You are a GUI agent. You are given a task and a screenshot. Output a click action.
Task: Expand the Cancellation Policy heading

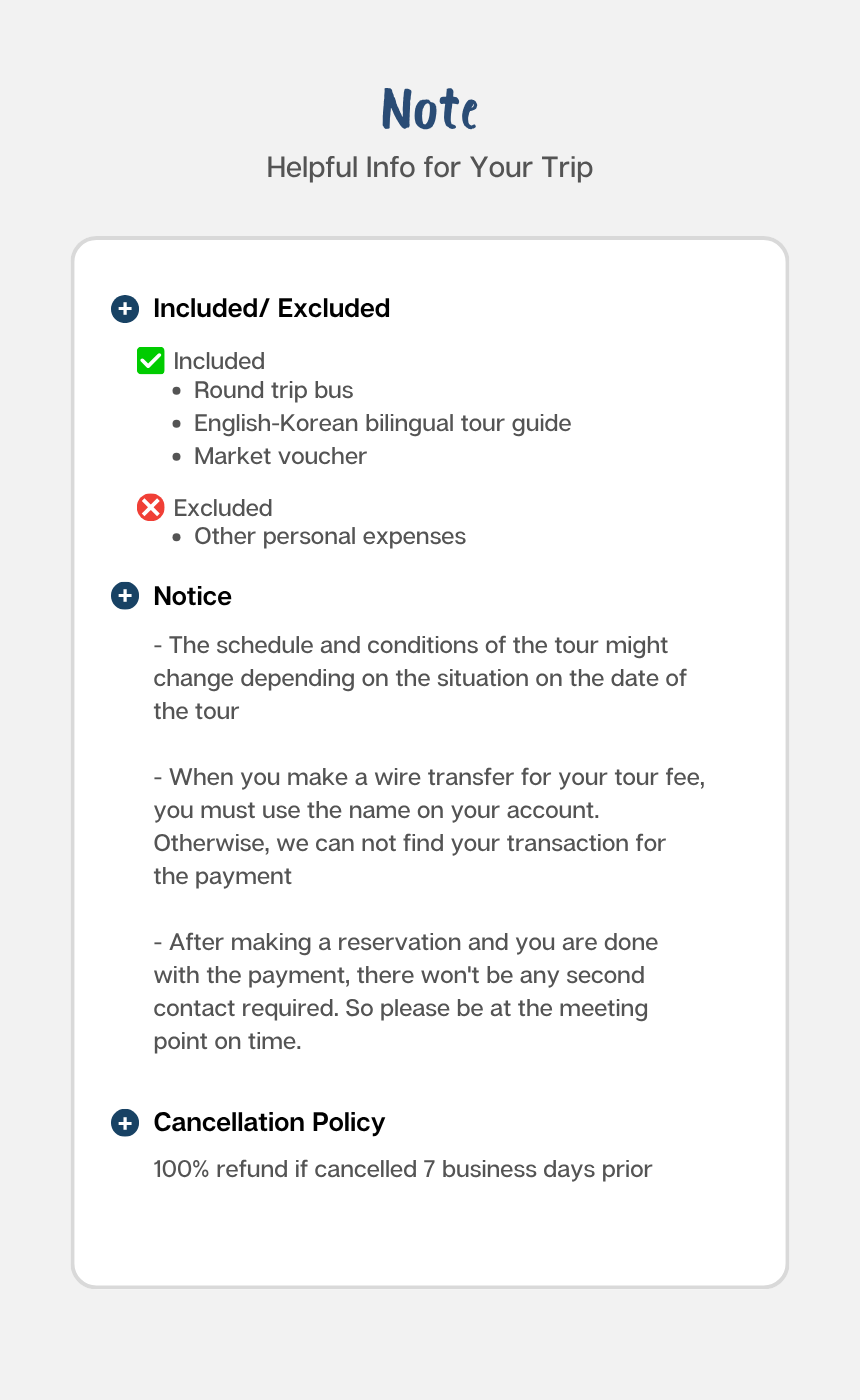pos(269,1123)
